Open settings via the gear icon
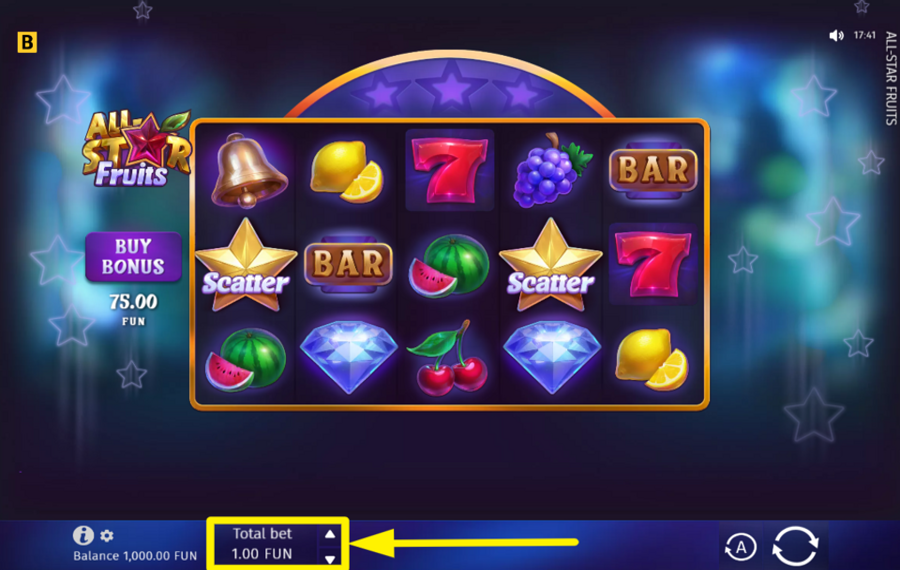This screenshot has height=570, width=900. (107, 536)
